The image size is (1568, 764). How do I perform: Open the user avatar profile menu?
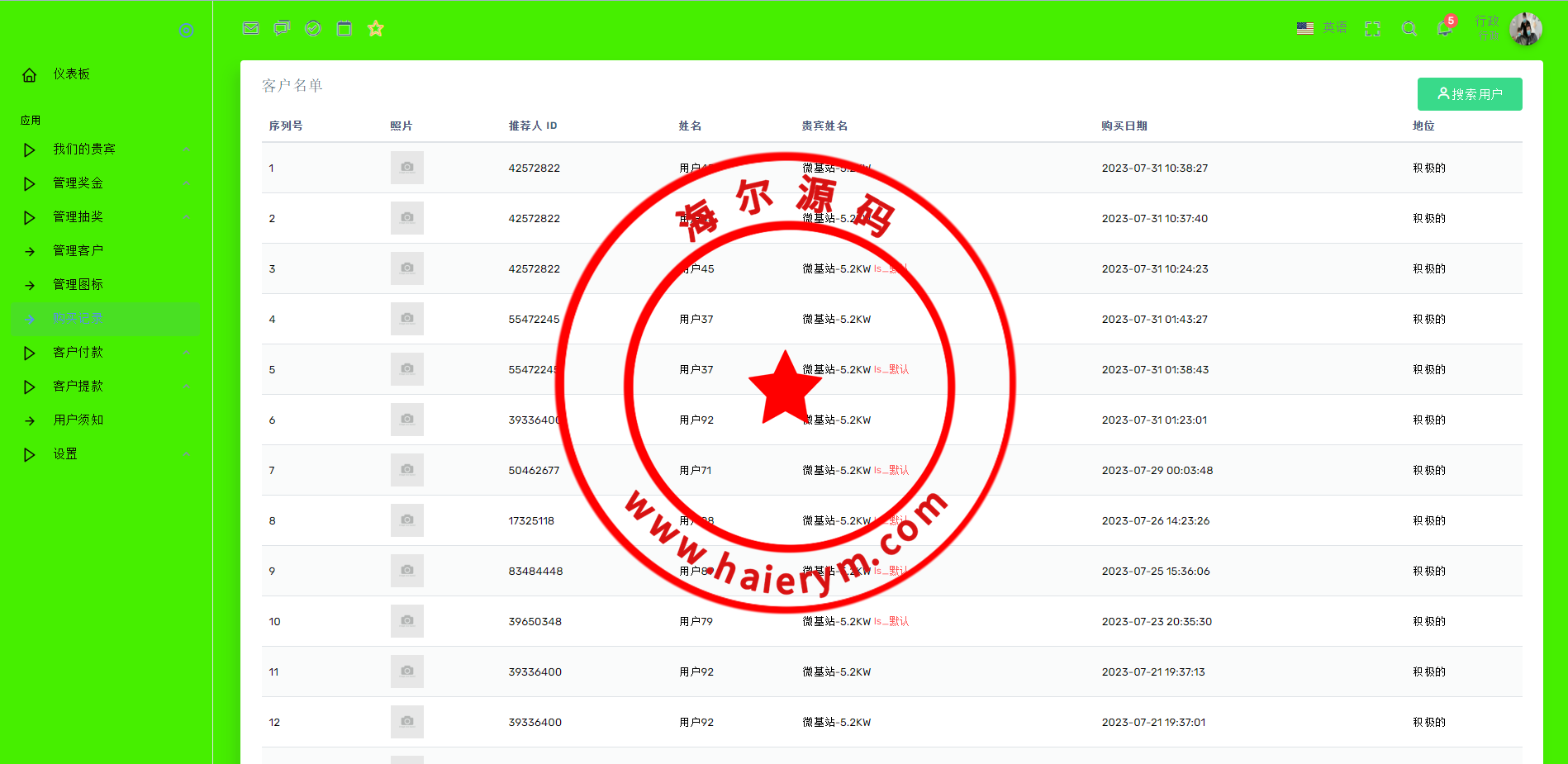1526,29
